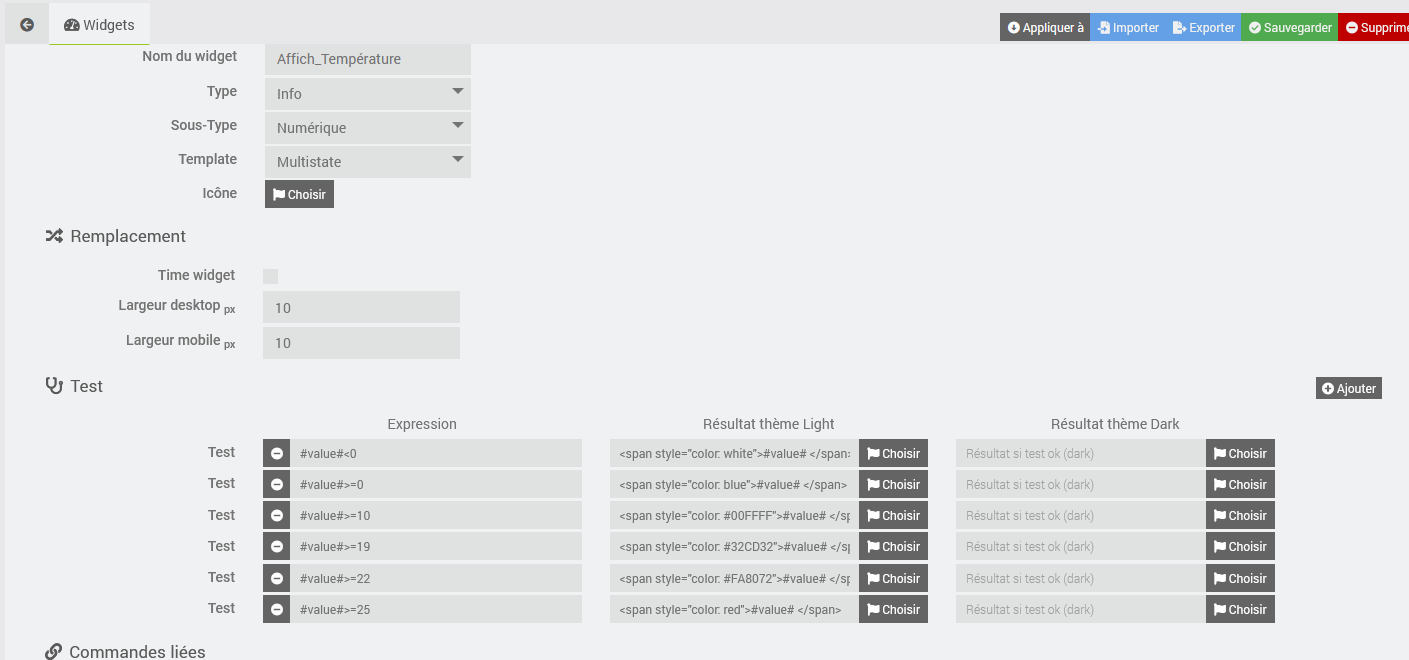Edit the Light result with color blue
The height and width of the screenshot is (660, 1409).
point(734,484)
